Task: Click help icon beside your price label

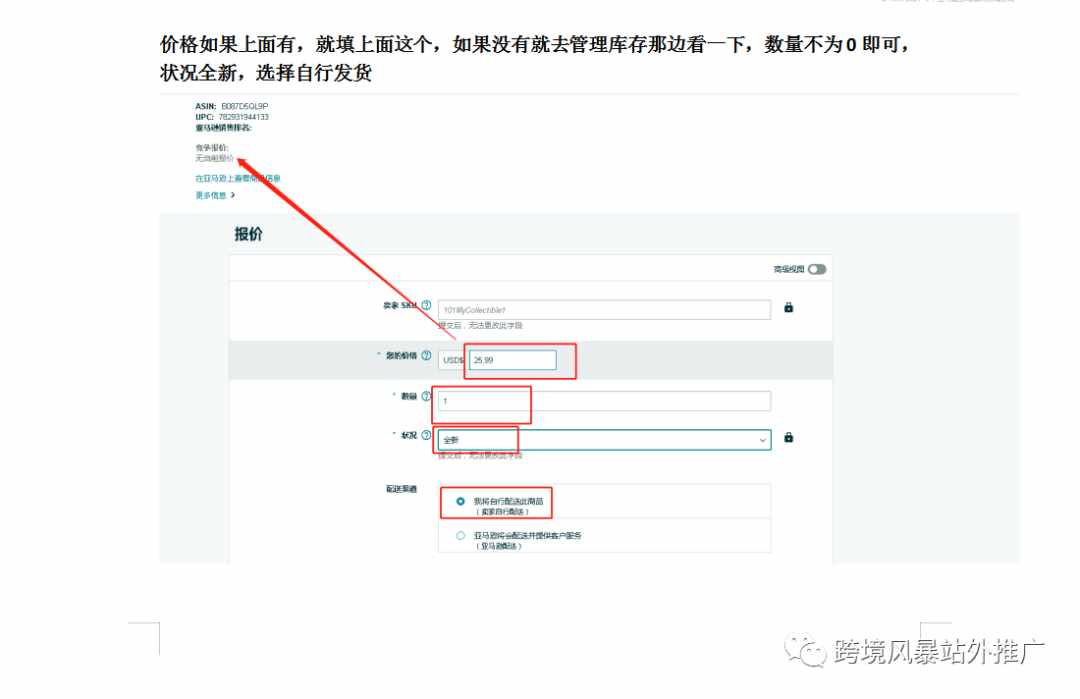Action: tap(426, 355)
